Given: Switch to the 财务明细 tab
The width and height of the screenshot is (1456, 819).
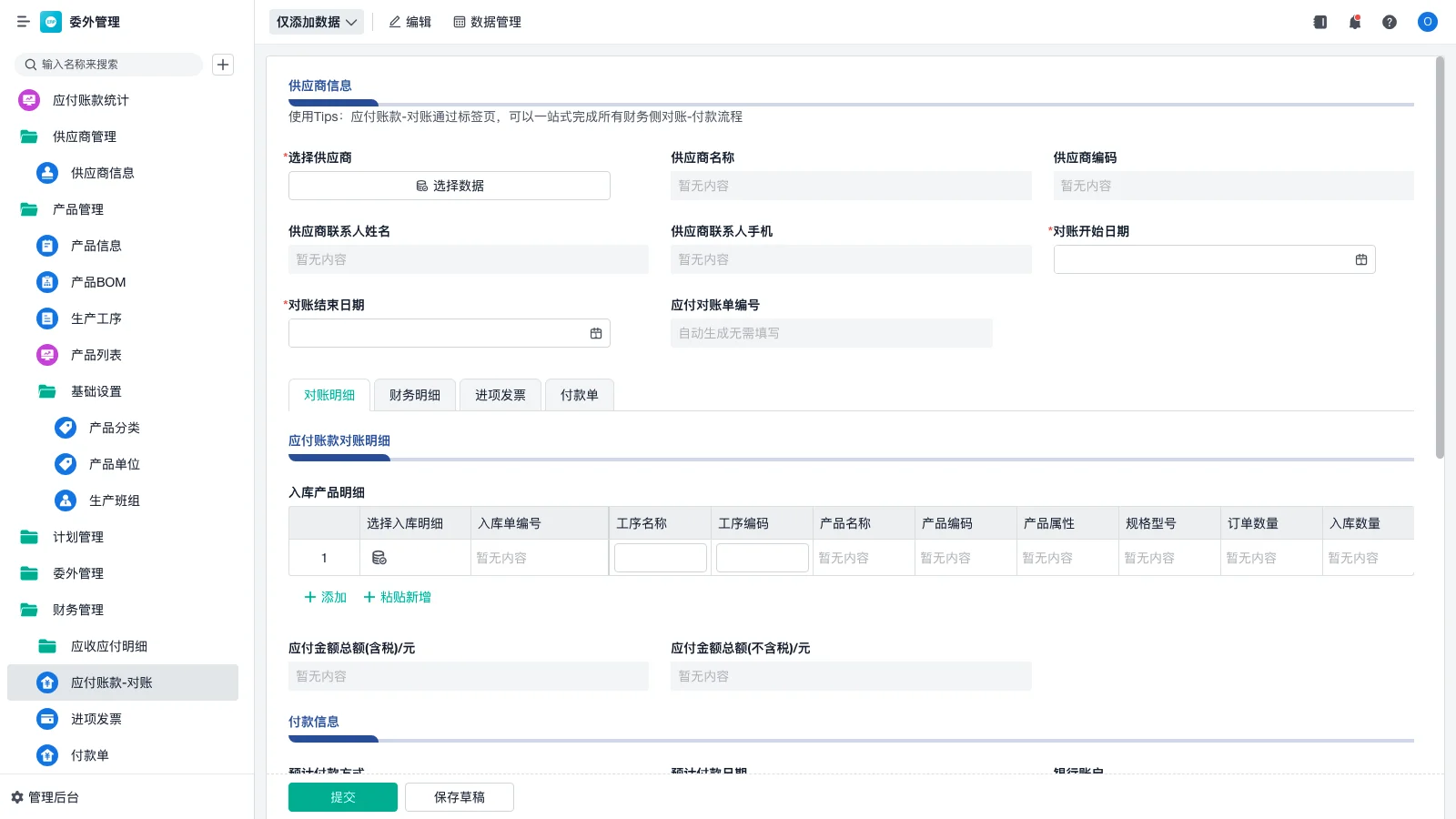Looking at the screenshot, I should point(414,394).
